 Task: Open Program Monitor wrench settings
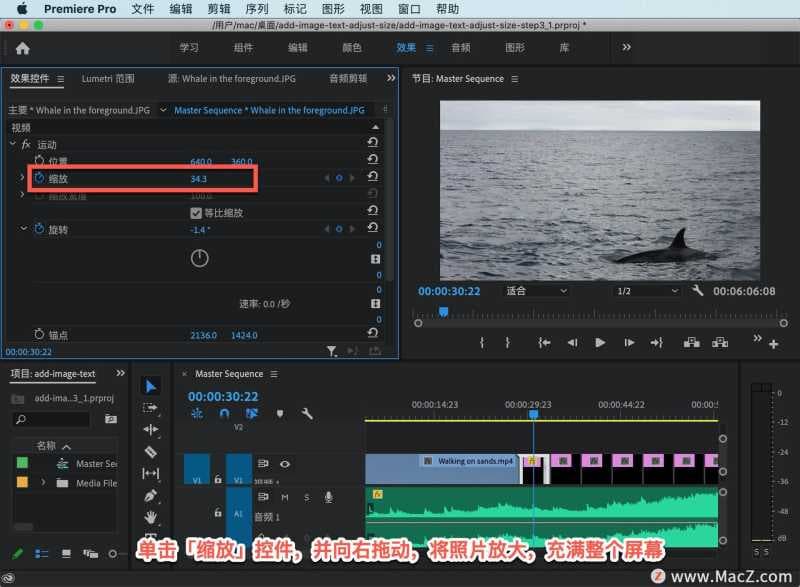click(698, 291)
